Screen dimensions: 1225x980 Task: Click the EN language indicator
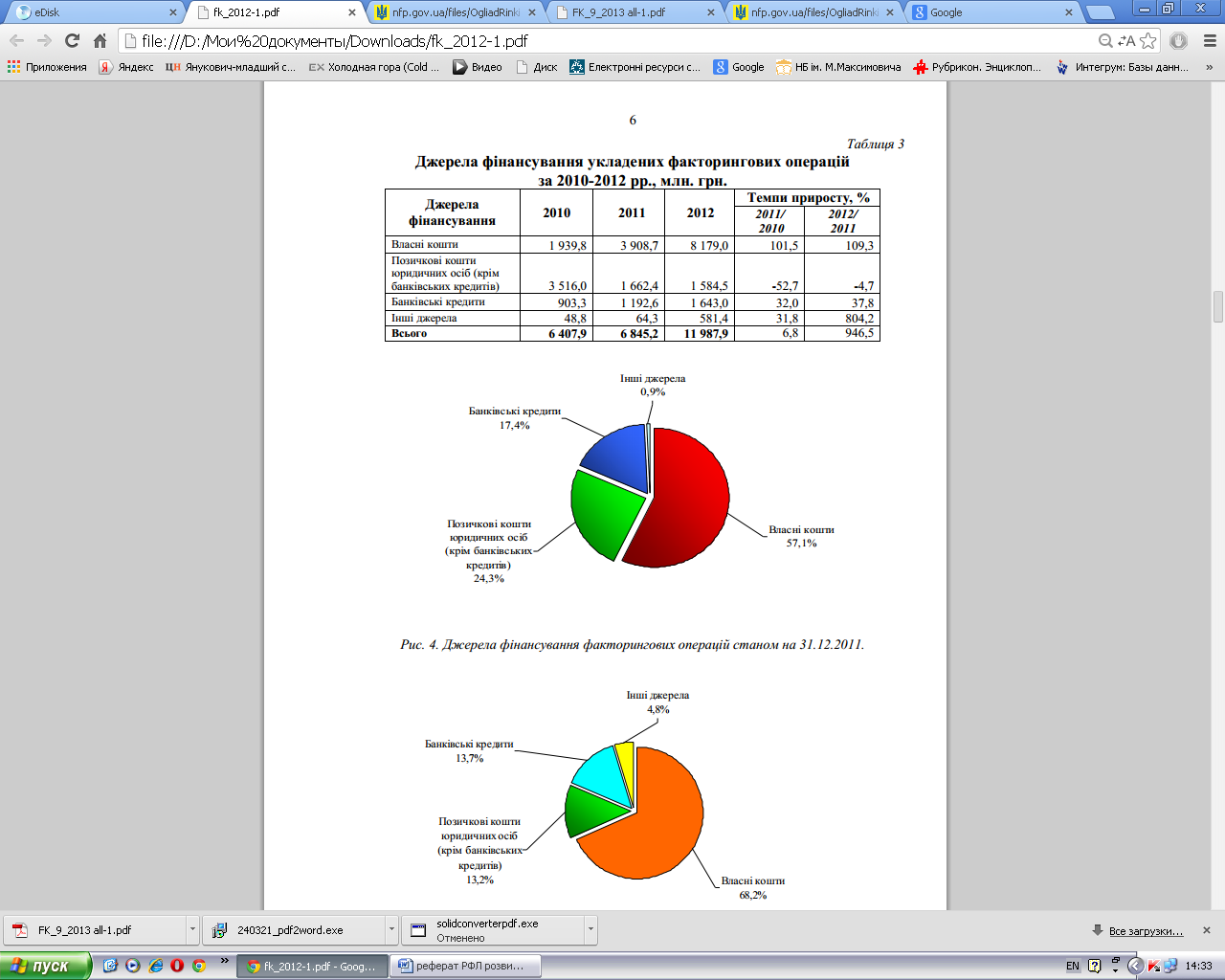1073,966
